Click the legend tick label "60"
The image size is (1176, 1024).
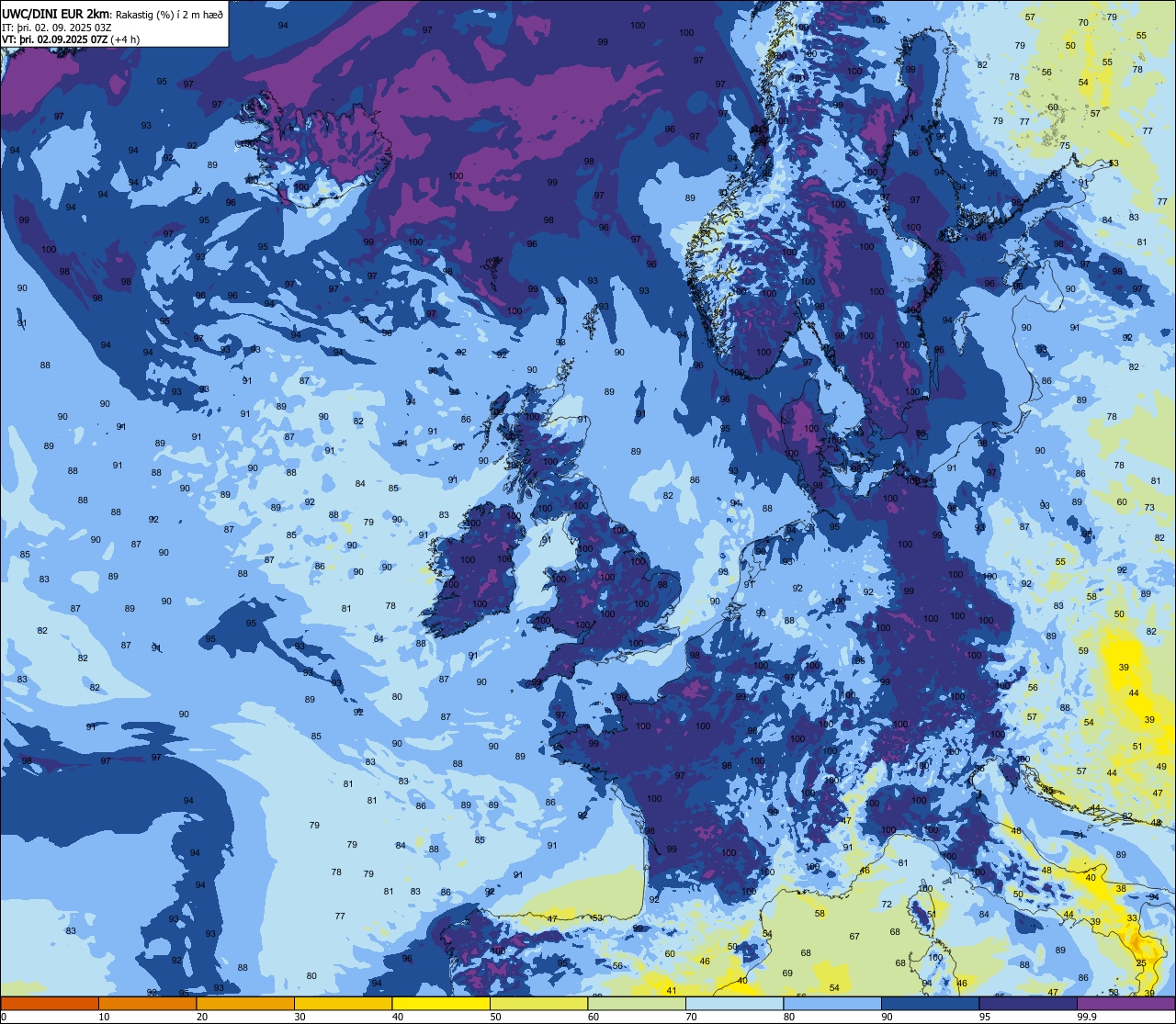click(594, 1016)
